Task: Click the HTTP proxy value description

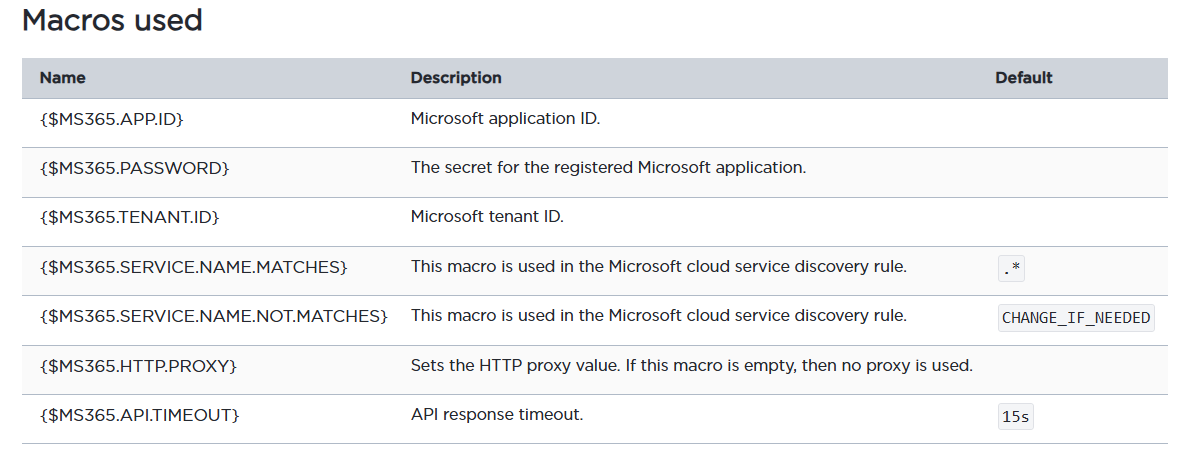Action: pyautogui.click(x=691, y=365)
